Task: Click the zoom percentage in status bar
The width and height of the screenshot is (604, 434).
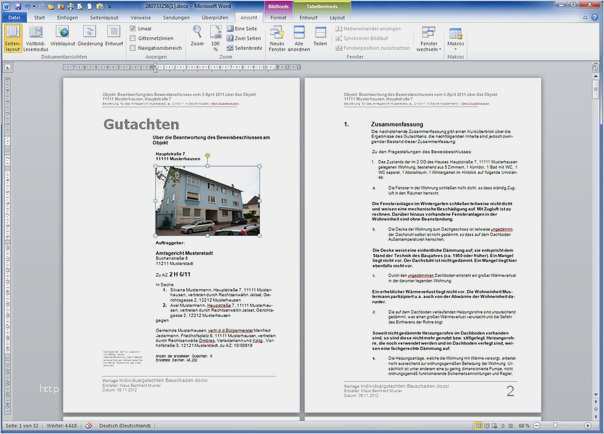Action: (x=523, y=426)
